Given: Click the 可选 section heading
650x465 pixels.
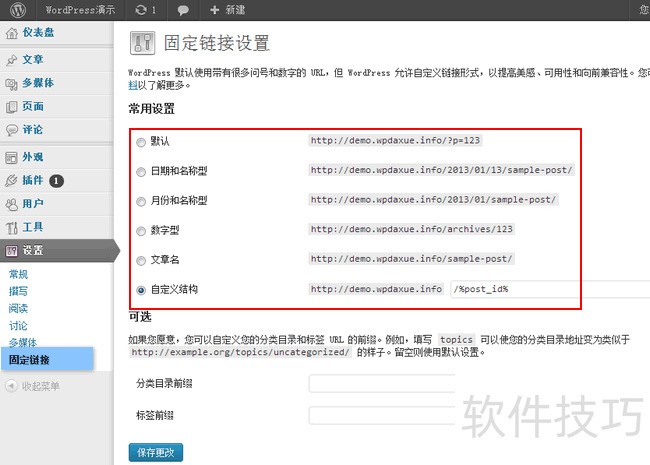Looking at the screenshot, I should coord(140,317).
